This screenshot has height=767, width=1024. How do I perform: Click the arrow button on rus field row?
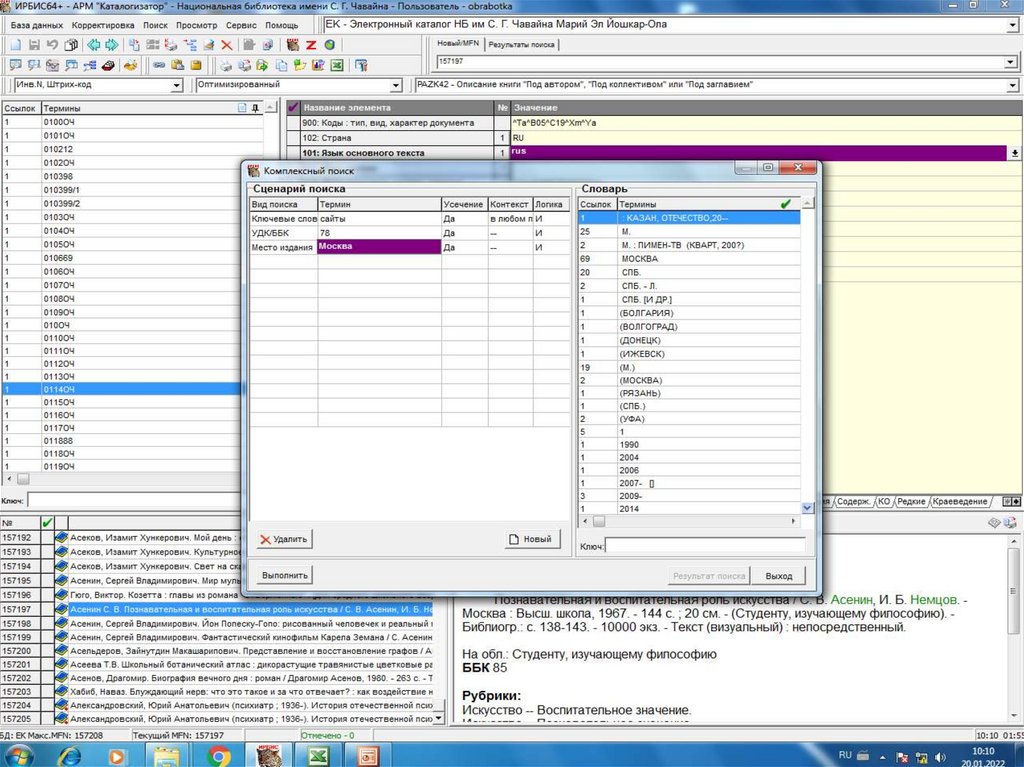tap(1015, 153)
